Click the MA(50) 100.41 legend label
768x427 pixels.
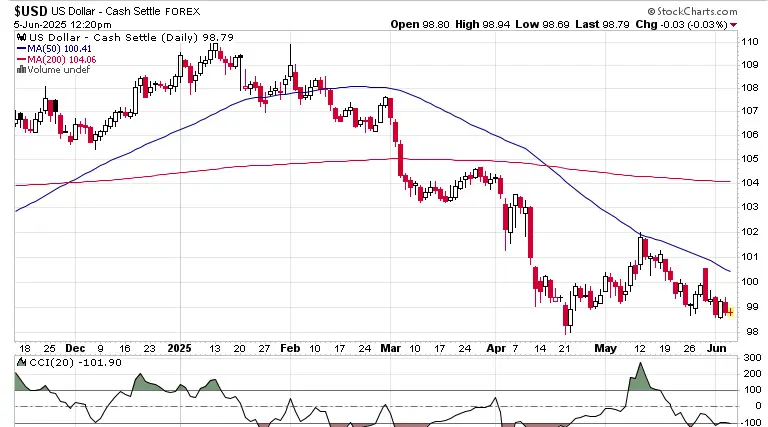pos(59,48)
